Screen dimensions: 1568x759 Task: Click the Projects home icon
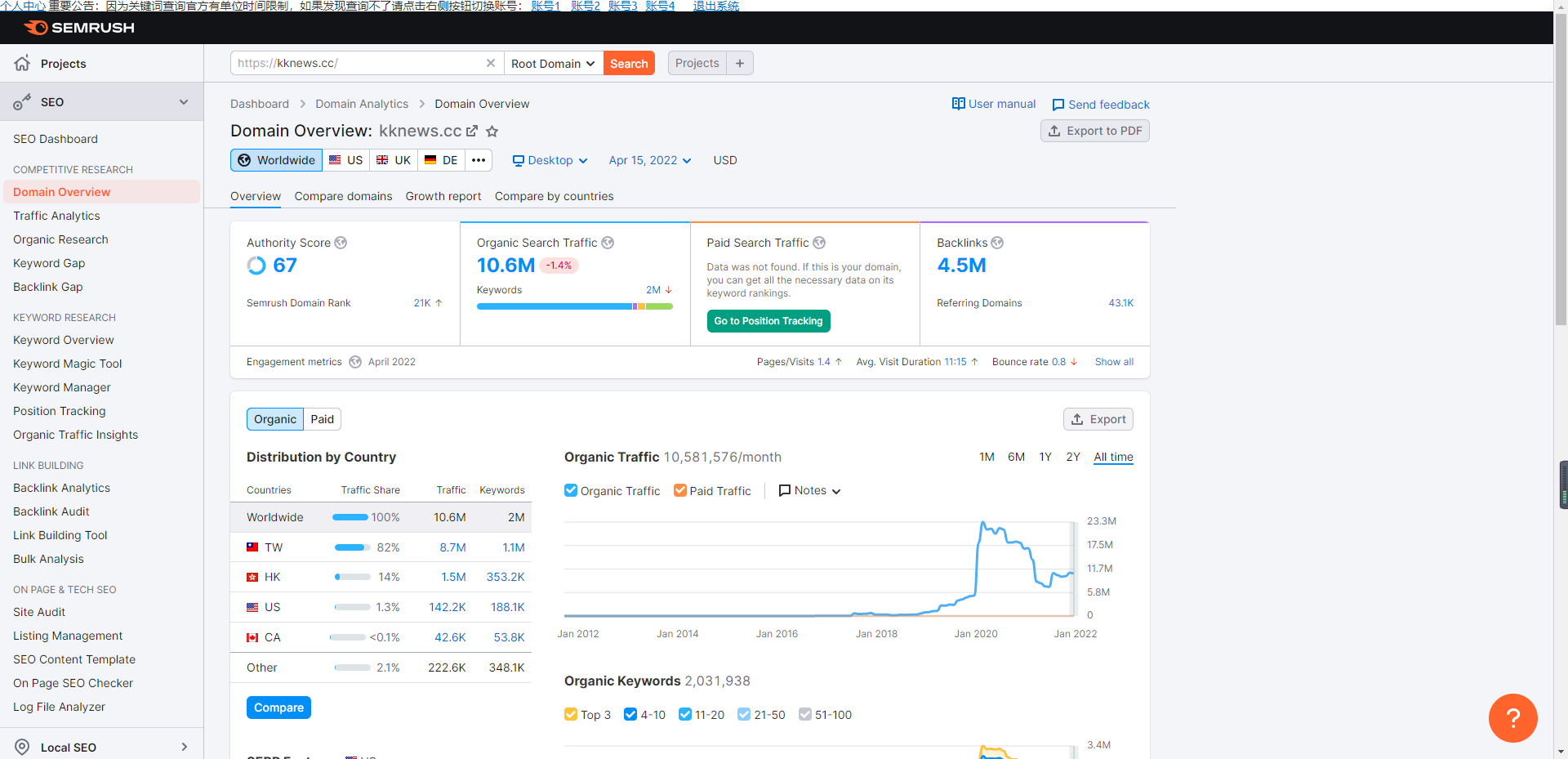coord(22,63)
